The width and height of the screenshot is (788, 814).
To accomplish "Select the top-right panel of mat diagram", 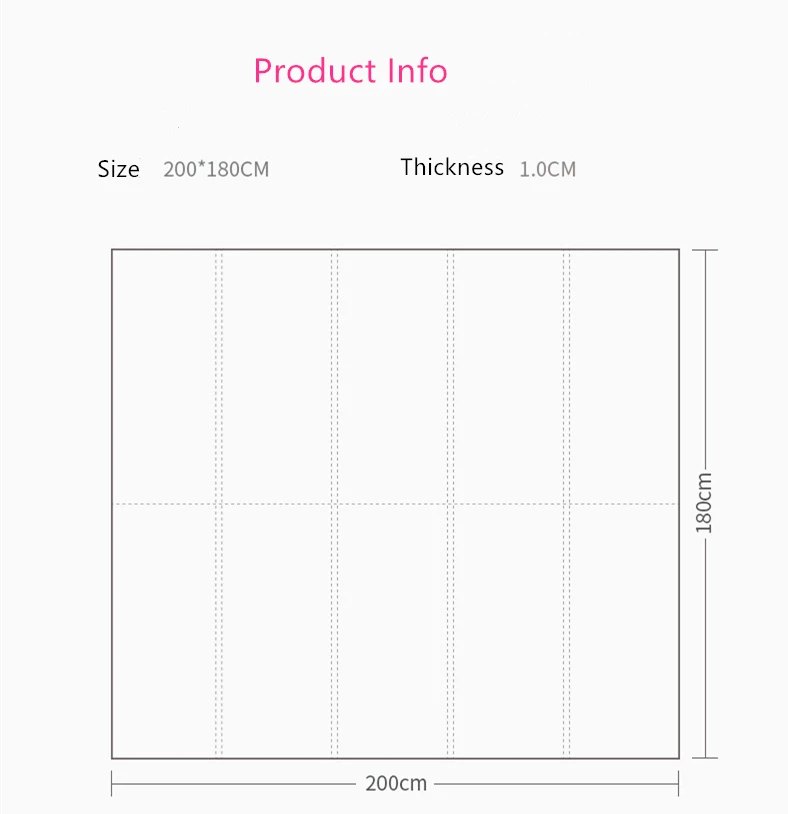I will tap(624, 377).
